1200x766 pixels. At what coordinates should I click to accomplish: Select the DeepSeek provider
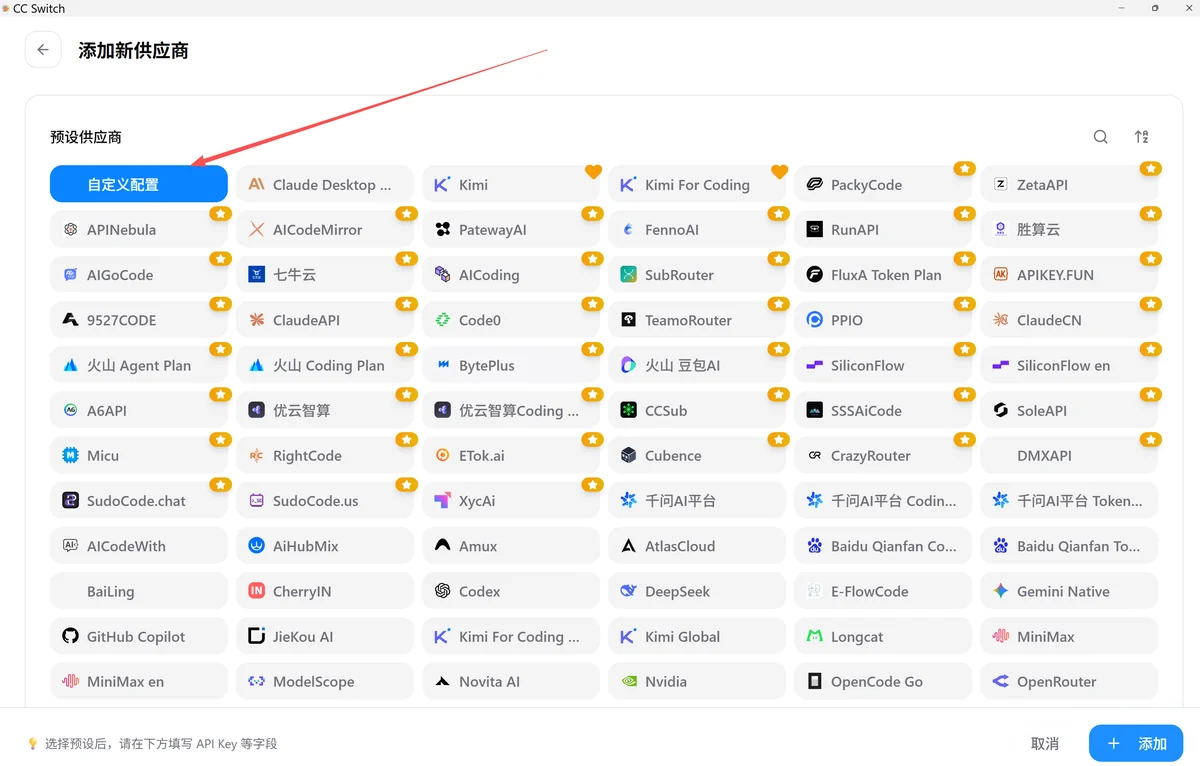[697, 591]
